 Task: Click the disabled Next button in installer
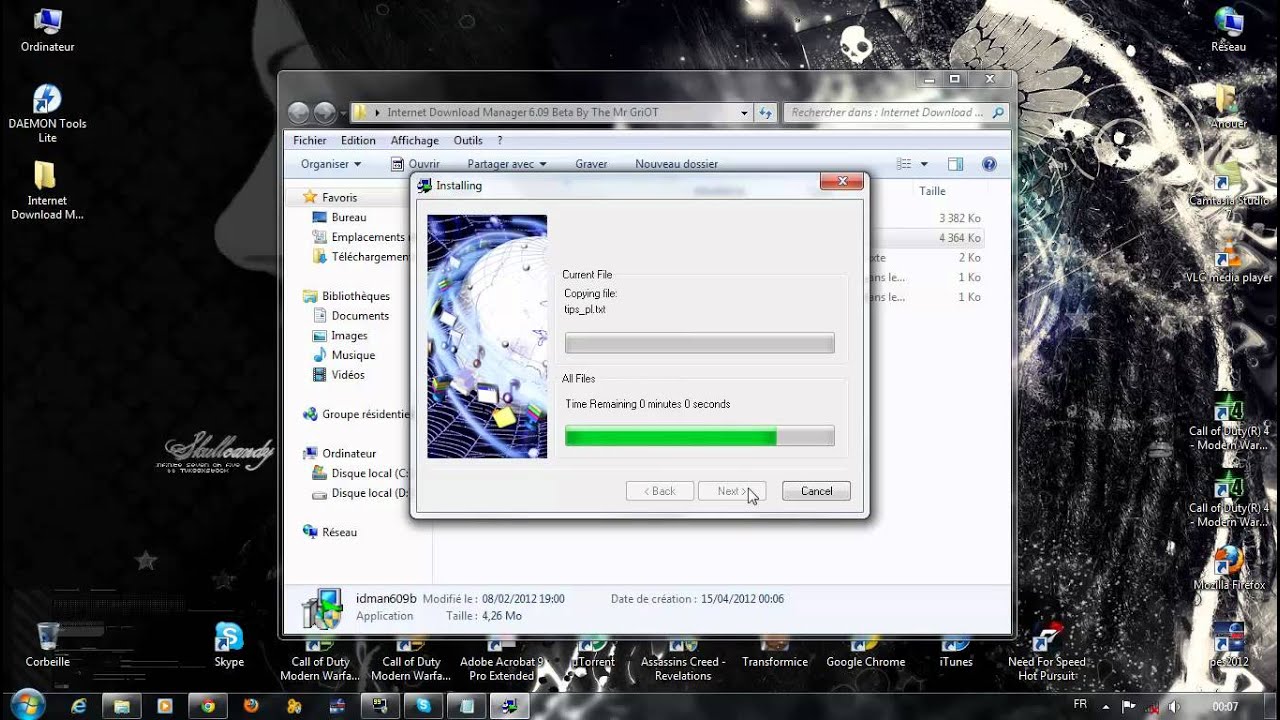[x=731, y=491]
